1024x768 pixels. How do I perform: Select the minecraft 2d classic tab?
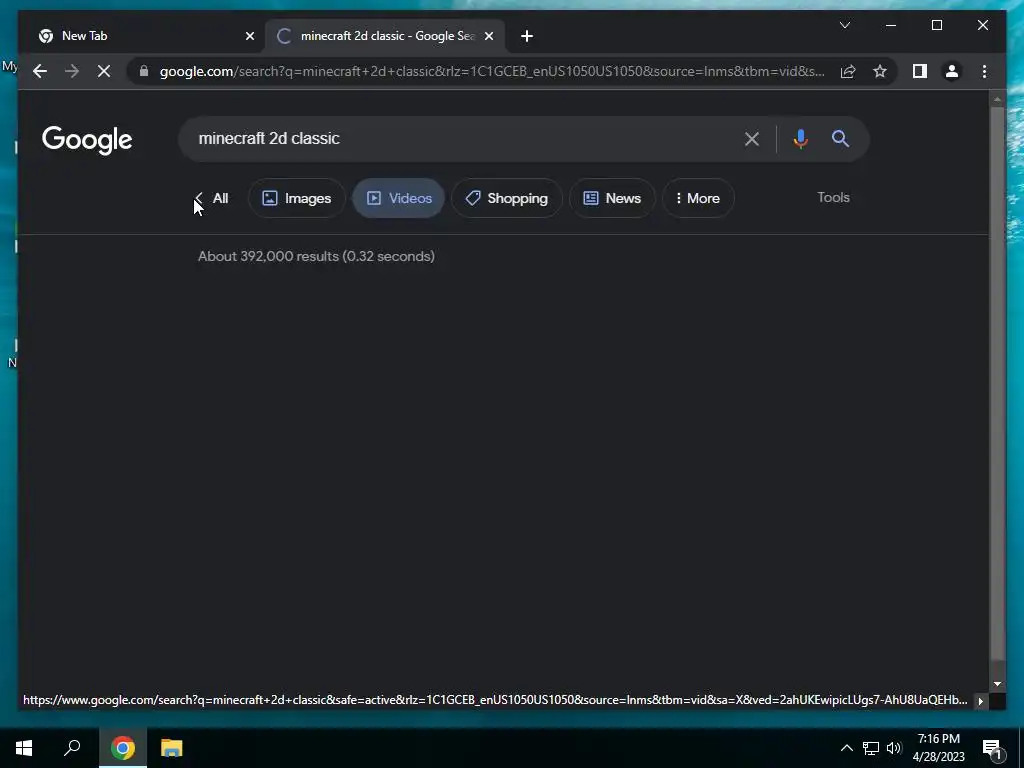point(385,36)
